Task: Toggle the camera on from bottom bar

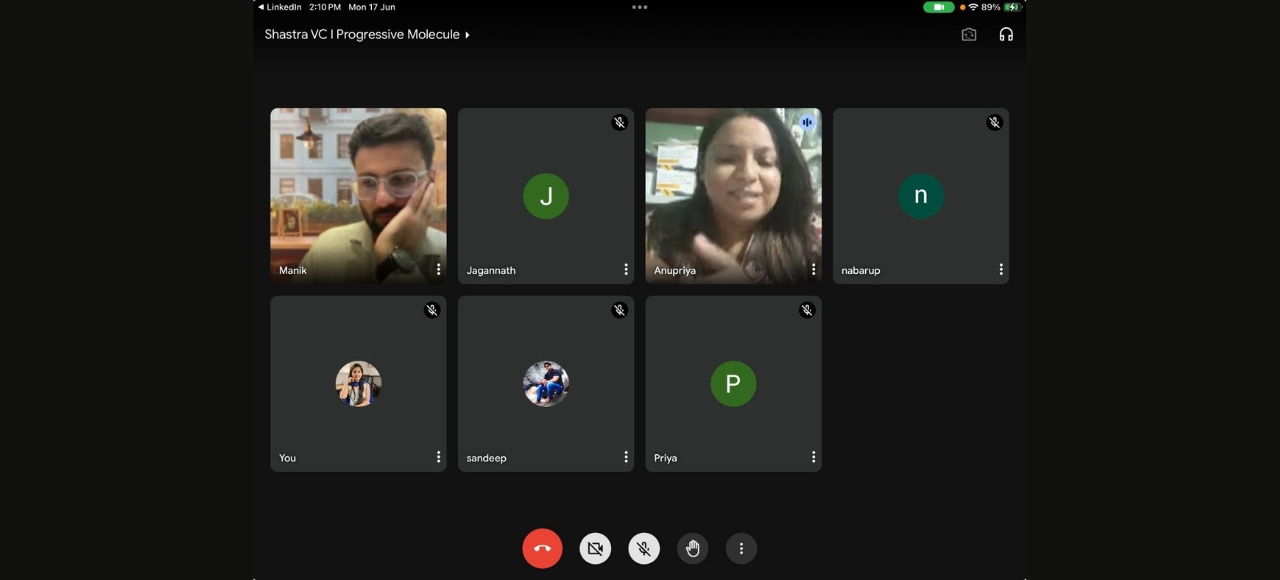Action: (595, 548)
